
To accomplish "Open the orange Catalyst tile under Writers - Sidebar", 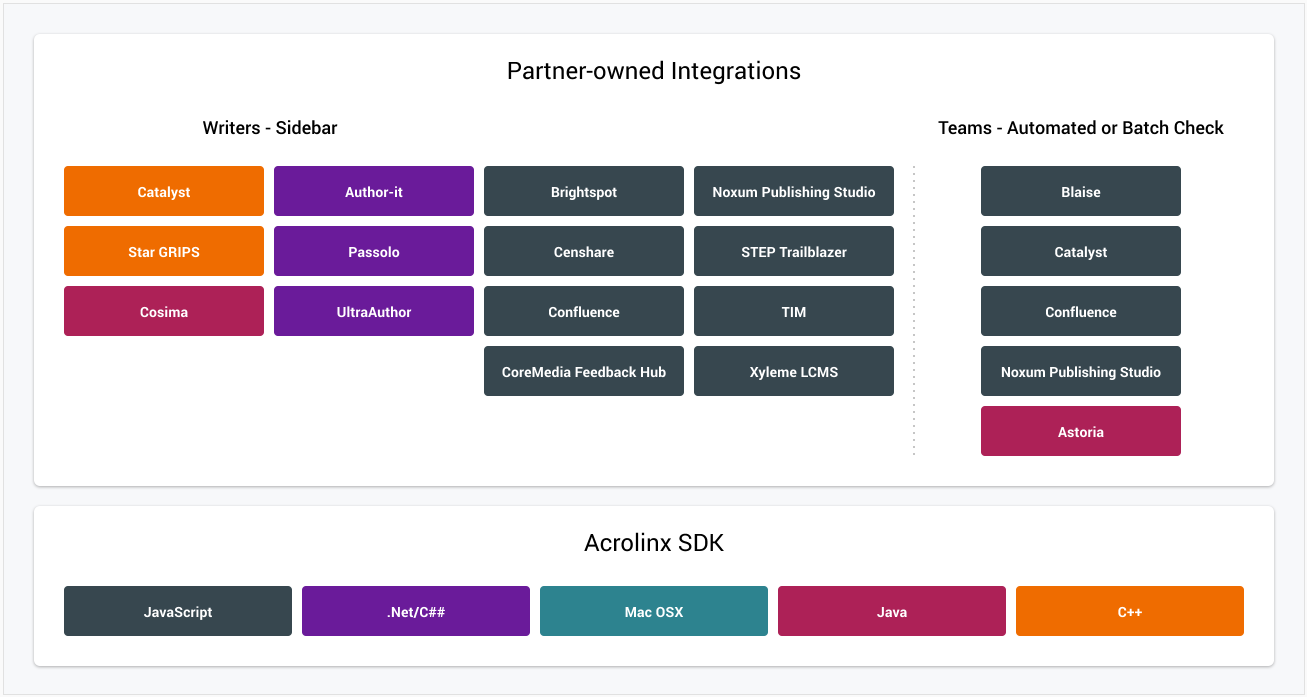I will [x=164, y=191].
